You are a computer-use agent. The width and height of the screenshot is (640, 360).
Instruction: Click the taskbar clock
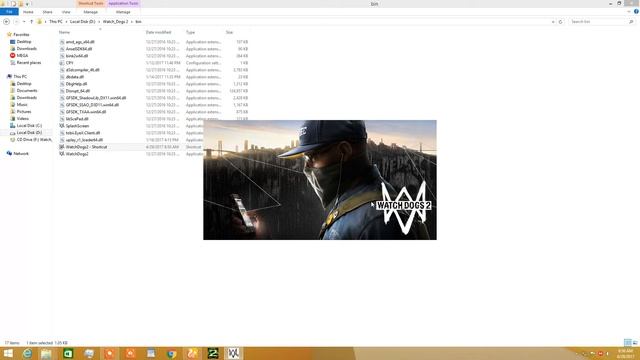[x=625, y=353]
